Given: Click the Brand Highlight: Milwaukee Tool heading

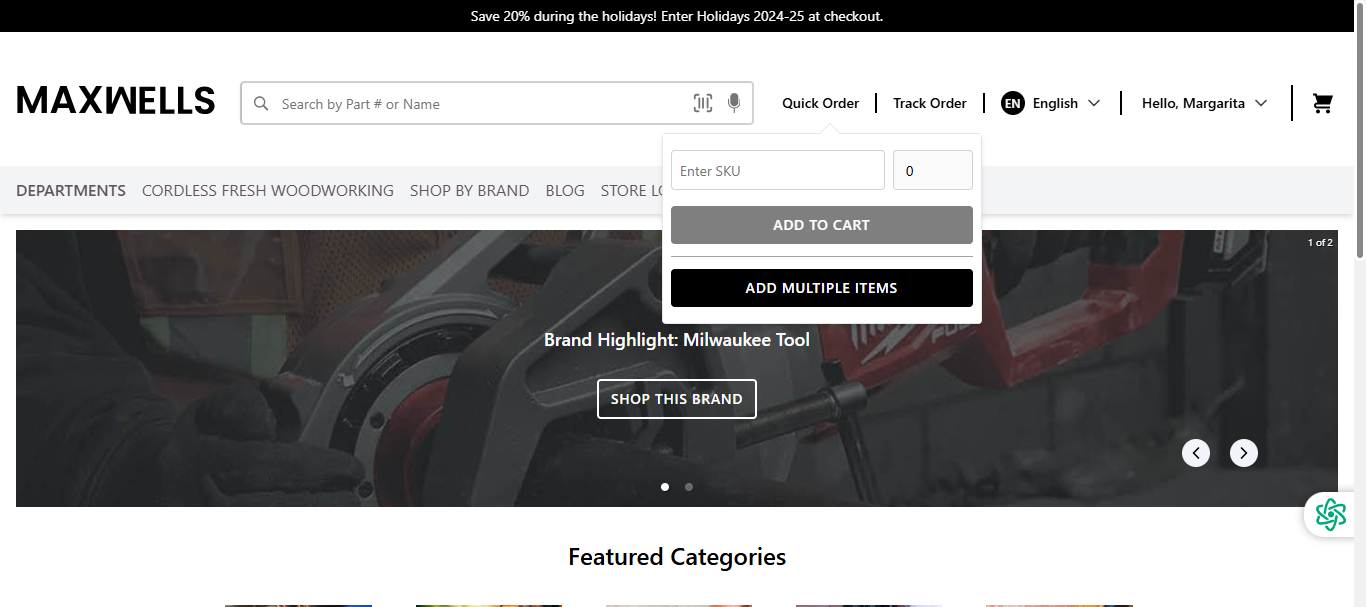Looking at the screenshot, I should click(677, 340).
